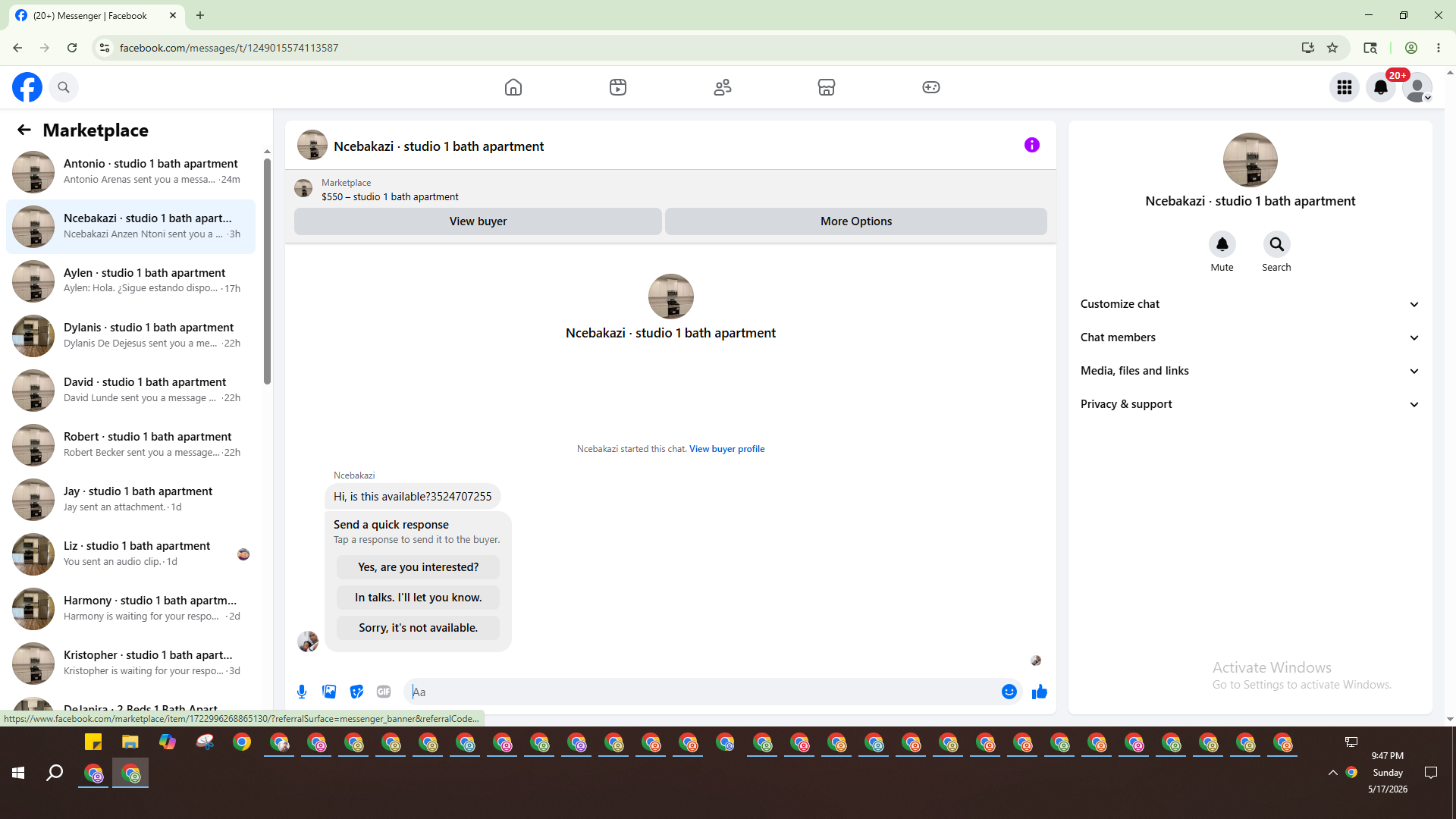
Task: Open Windows taskbar search
Action: coord(55,773)
